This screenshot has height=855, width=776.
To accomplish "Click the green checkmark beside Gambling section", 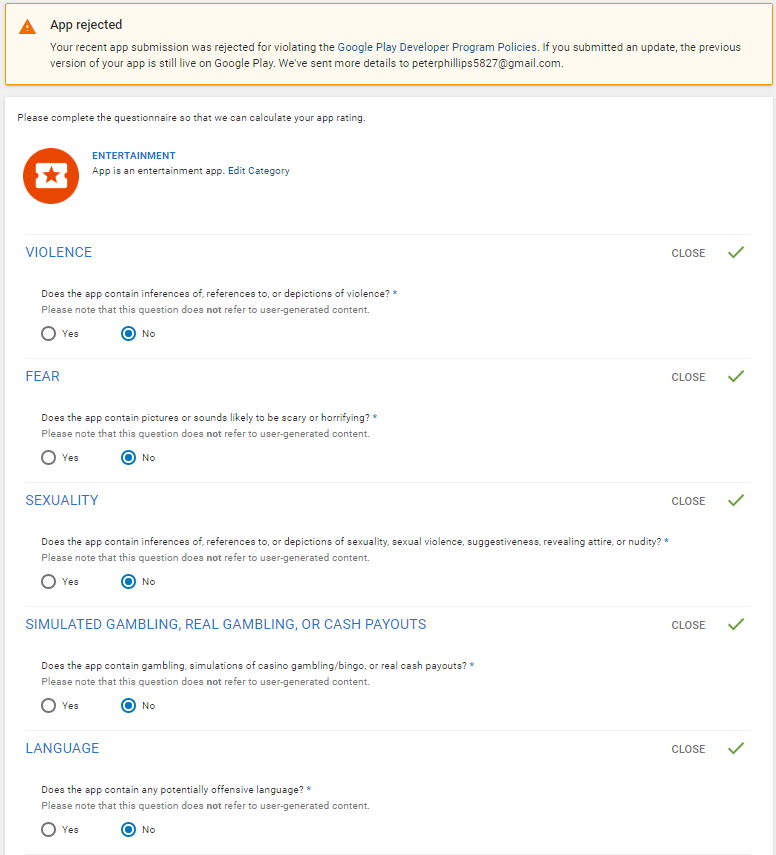I will pos(737,625).
